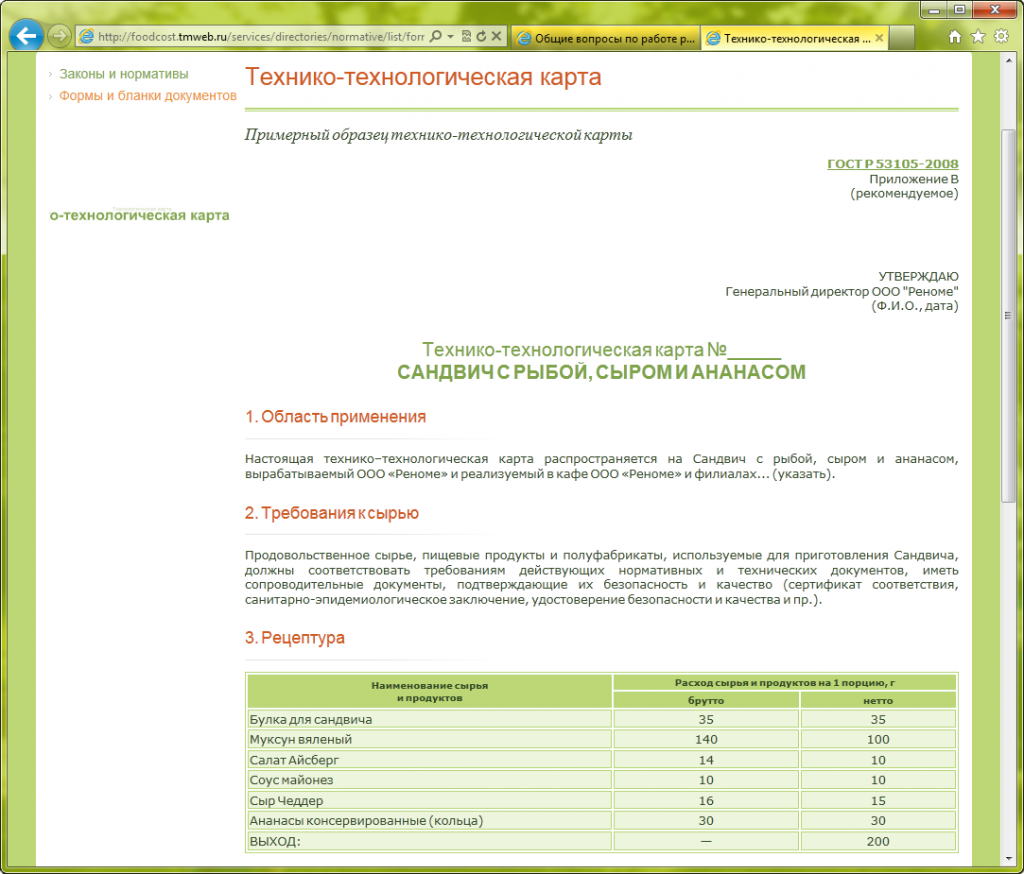
Task: Click the heading '2. Требования к сырью'
Action: point(332,513)
